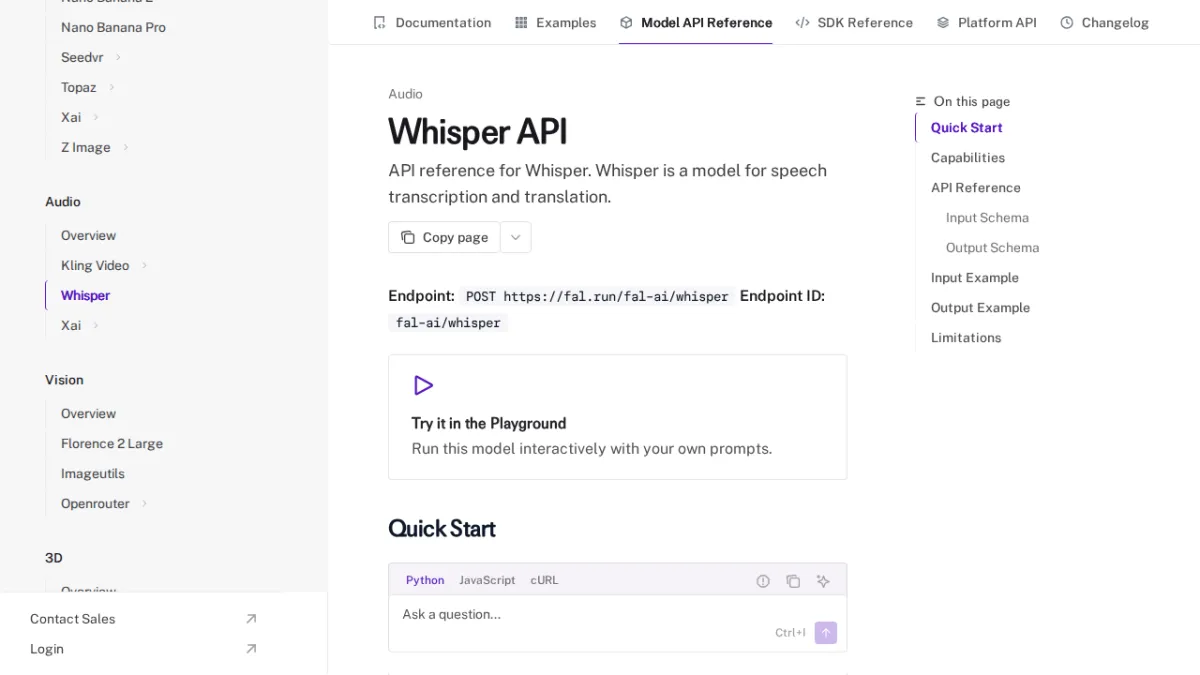Select the cURL code tab
The width and height of the screenshot is (1200, 675).
[544, 580]
